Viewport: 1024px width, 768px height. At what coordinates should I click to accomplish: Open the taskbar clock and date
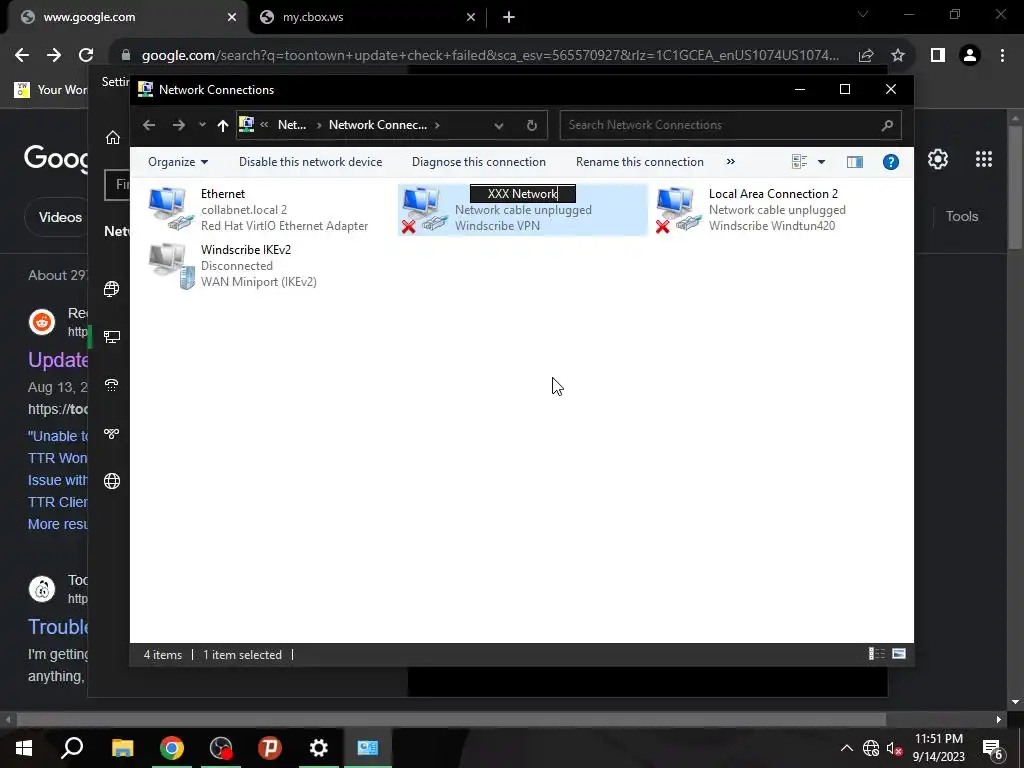point(938,748)
